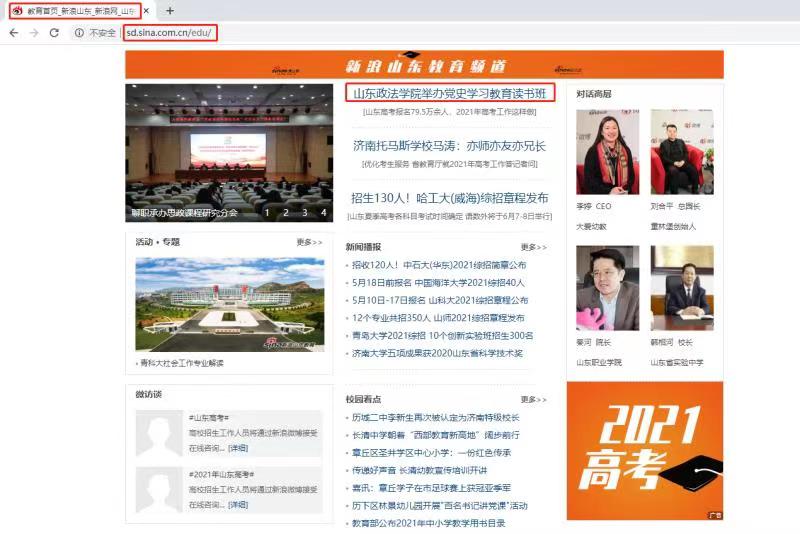Open the #山东高考# topic link
The width and height of the screenshot is (800, 534).
coord(209,418)
